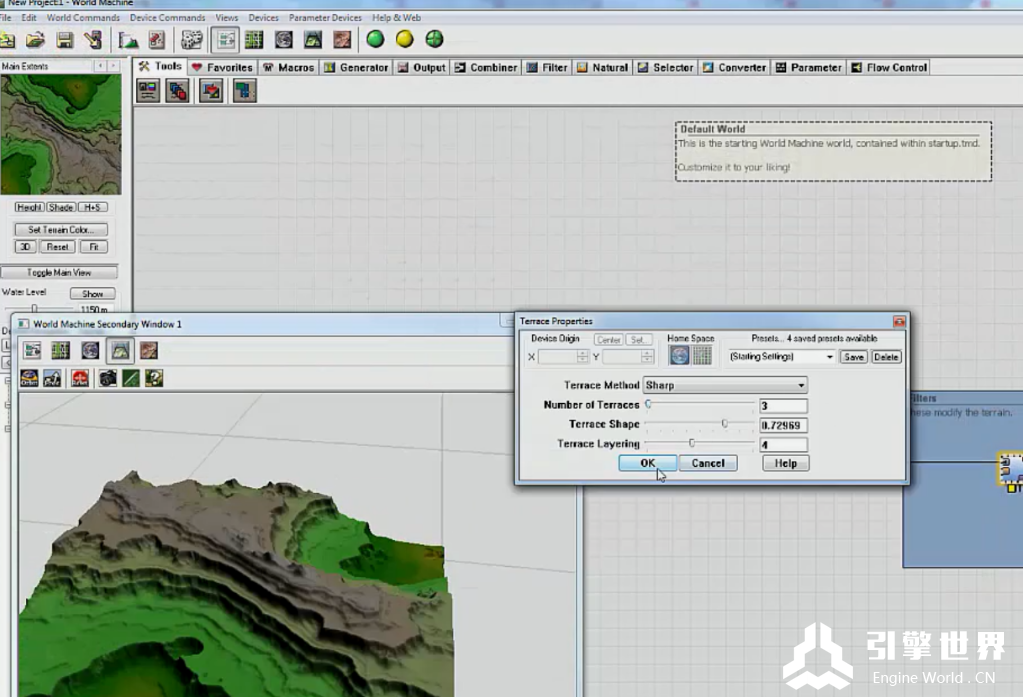Click the first Tools tab device icon with color bars
Image resolution: width=1023 pixels, height=697 pixels.
(148, 91)
